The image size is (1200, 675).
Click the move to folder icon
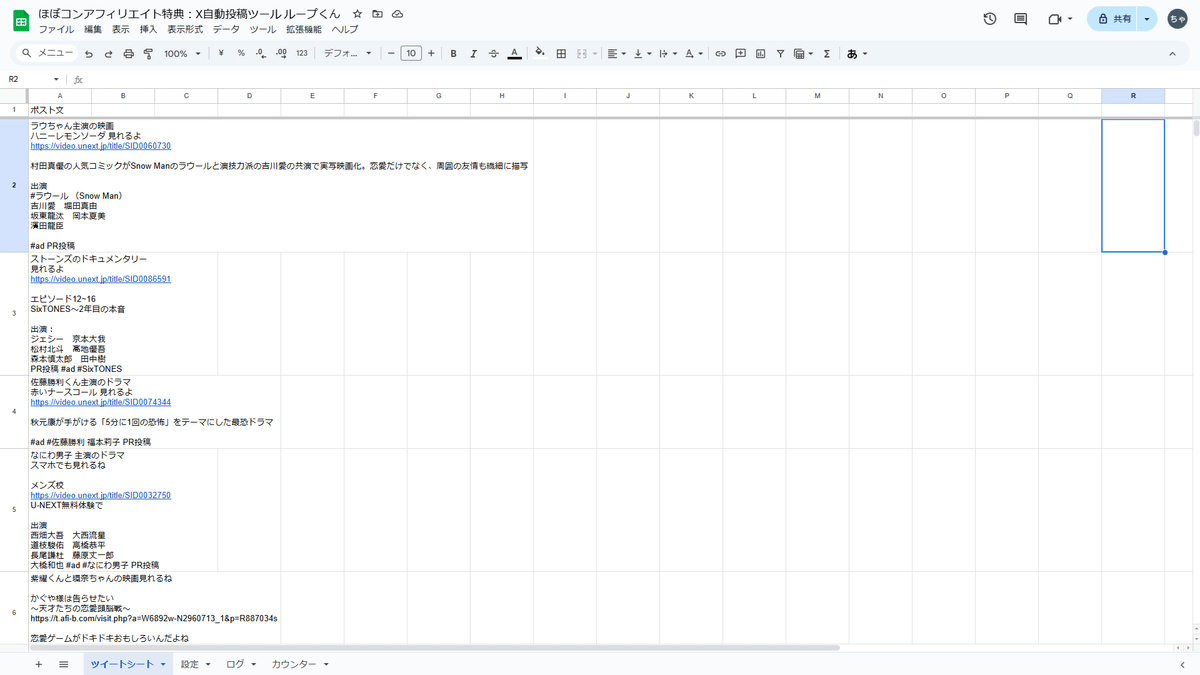tap(377, 14)
